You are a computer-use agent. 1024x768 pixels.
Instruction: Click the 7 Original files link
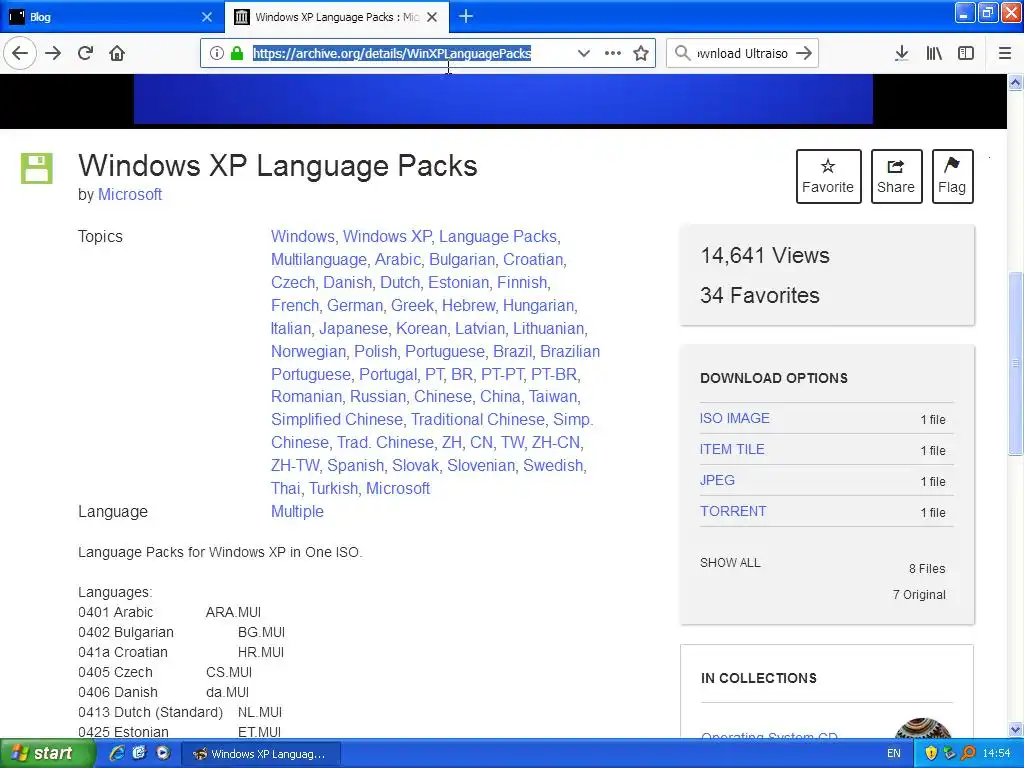[919, 594]
